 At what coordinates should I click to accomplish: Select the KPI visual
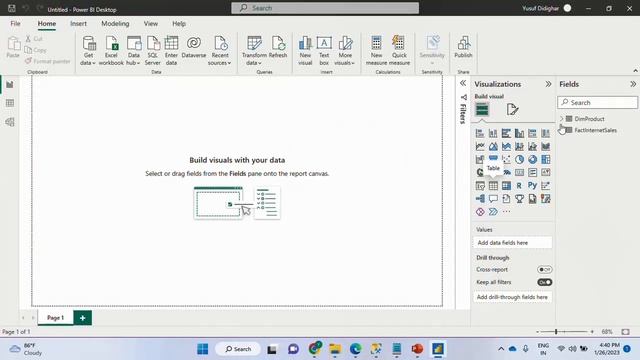click(x=545, y=172)
